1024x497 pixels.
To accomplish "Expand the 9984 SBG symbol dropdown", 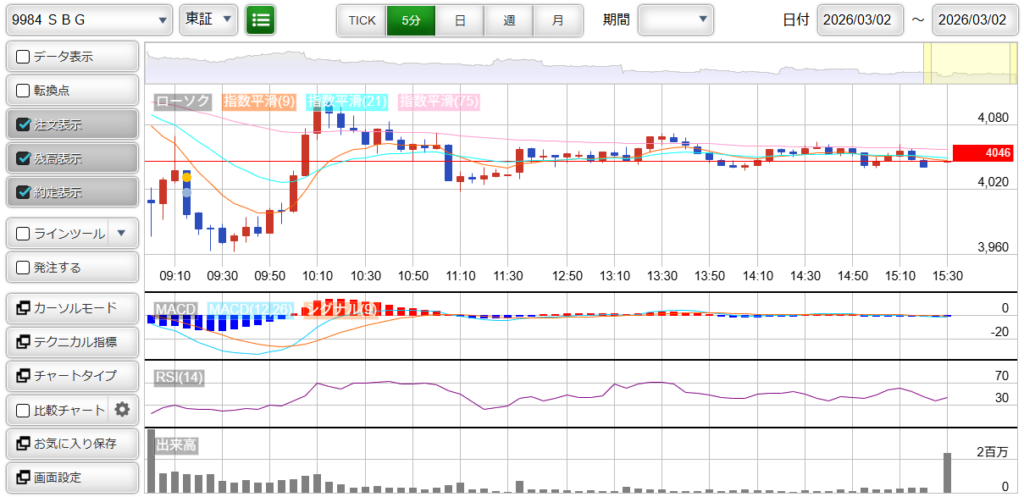I will click(x=88, y=19).
